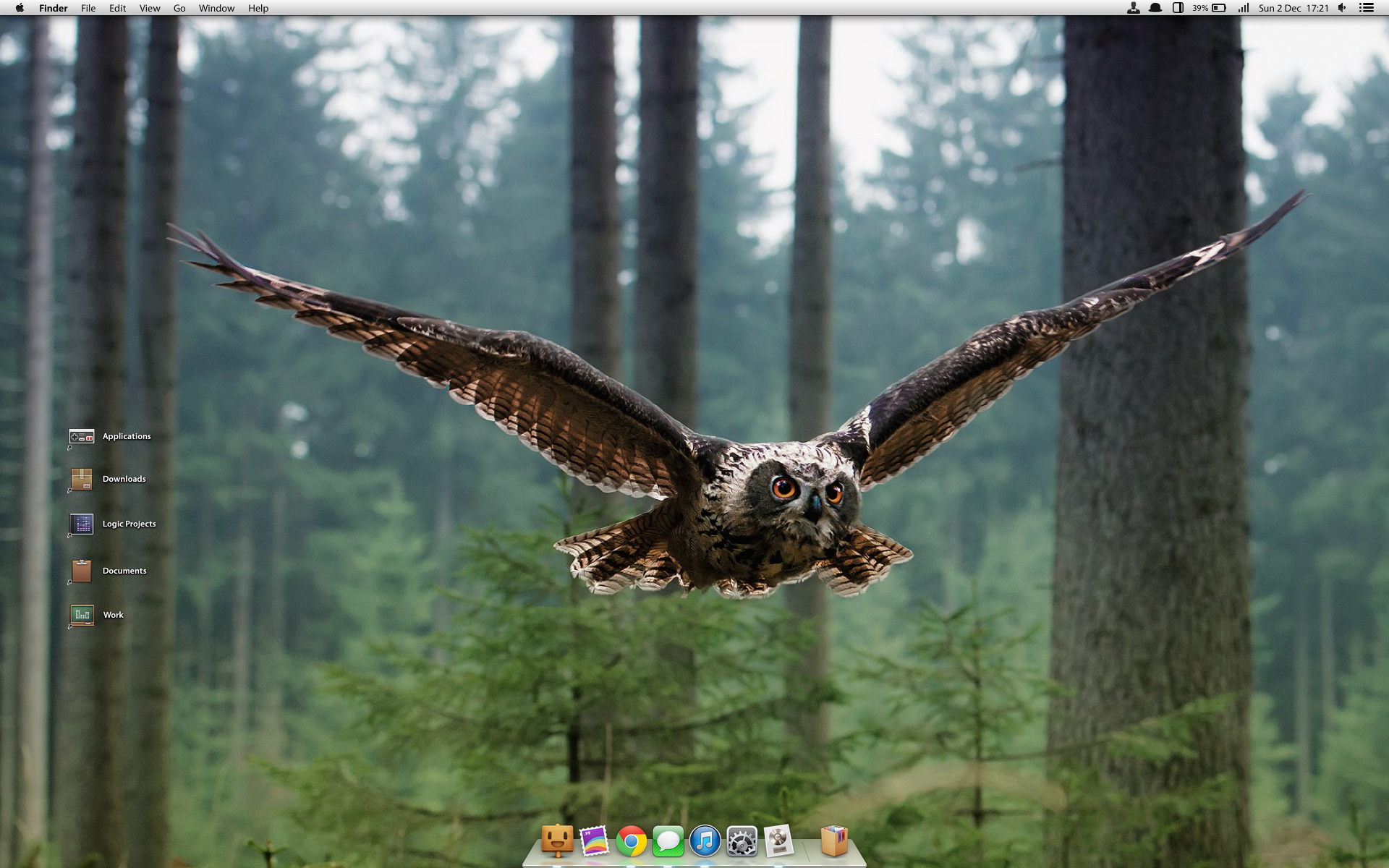This screenshot has height=868, width=1389.
Task: Open the Edit menu
Action: coord(117,8)
